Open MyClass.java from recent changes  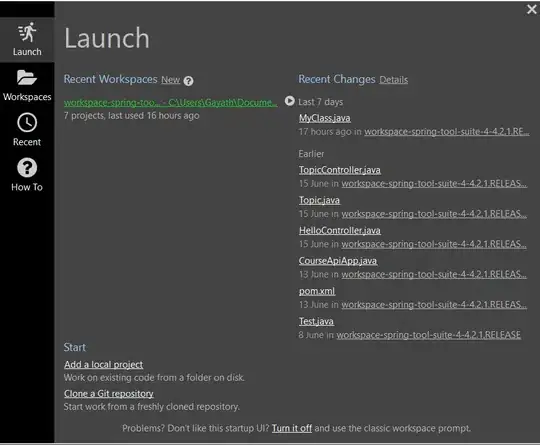click(324, 118)
